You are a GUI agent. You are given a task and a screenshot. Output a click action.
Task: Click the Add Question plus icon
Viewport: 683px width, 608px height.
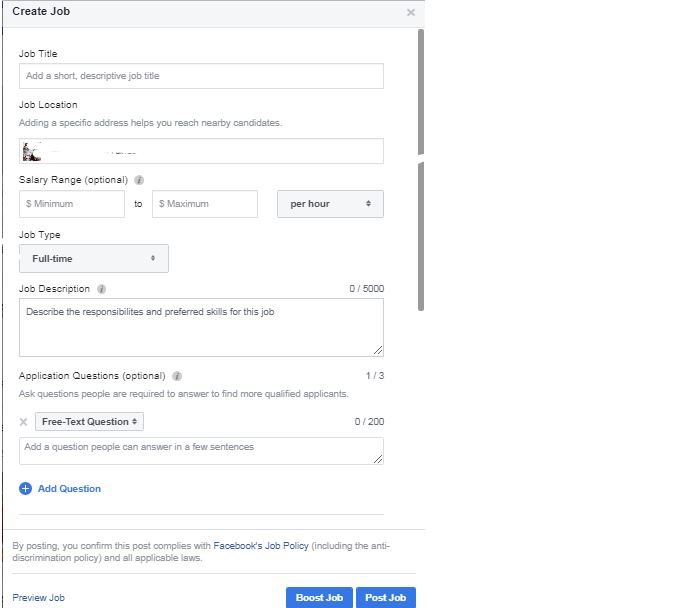pyautogui.click(x=25, y=489)
